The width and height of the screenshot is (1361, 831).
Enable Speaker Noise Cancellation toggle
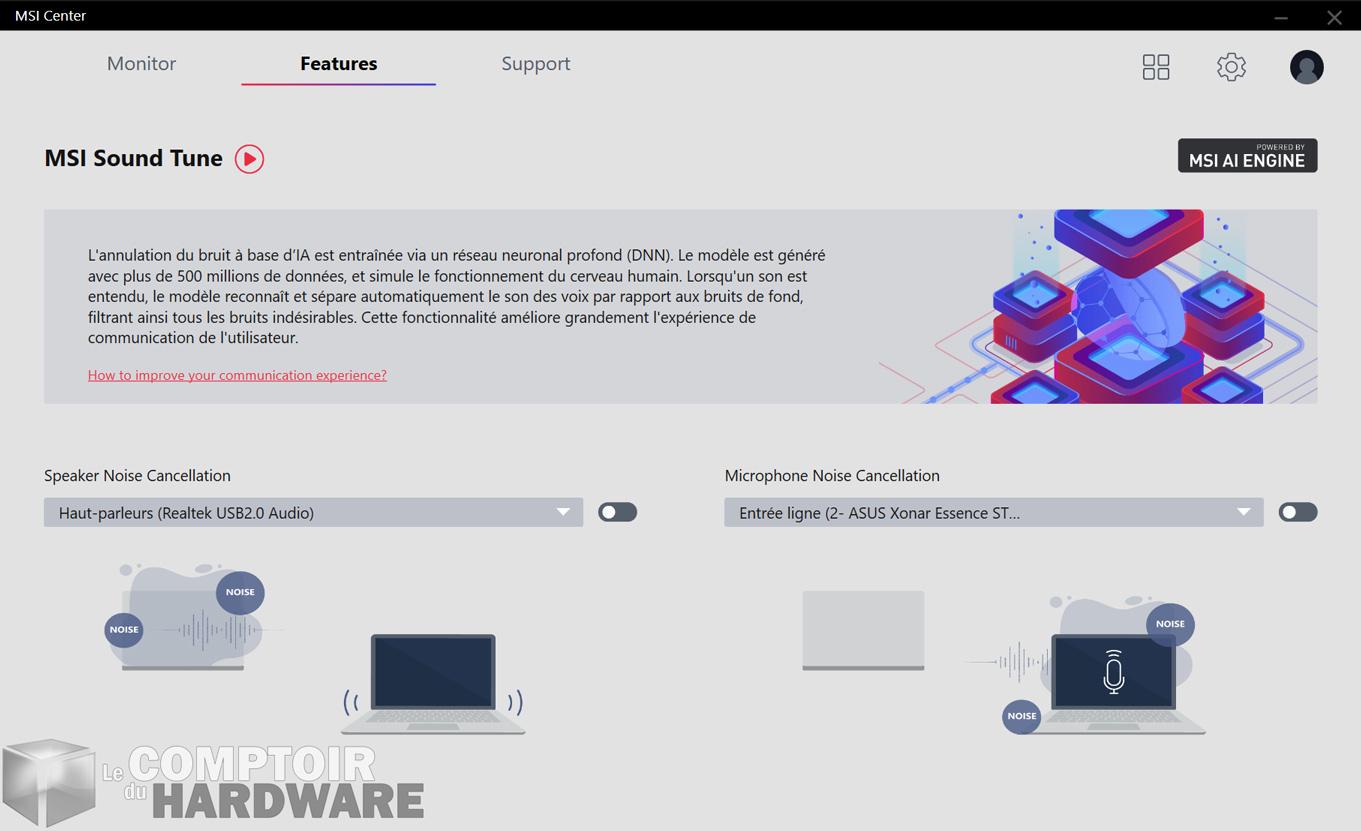(x=617, y=512)
